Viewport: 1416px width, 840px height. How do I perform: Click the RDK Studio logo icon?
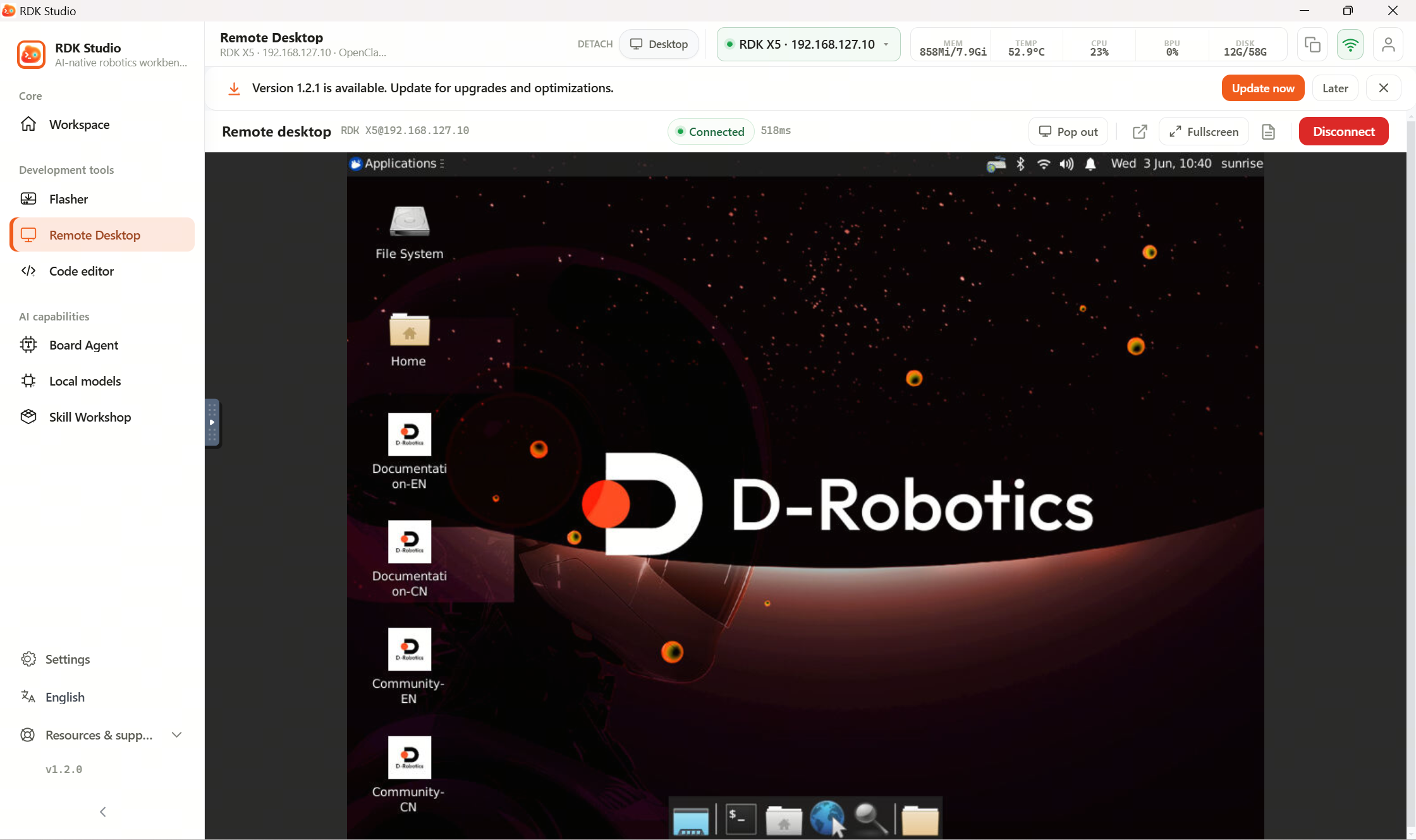tap(31, 54)
